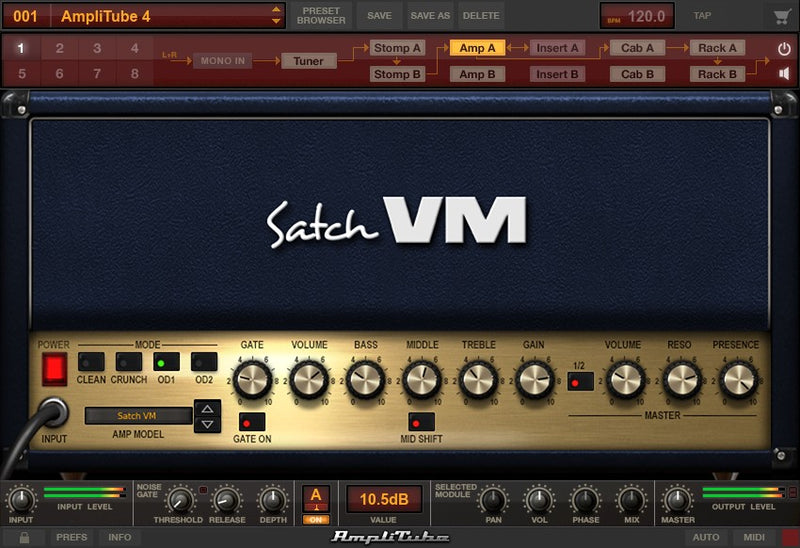Open the PRESET BROWSER
This screenshot has width=800, height=548.
[x=321, y=16]
